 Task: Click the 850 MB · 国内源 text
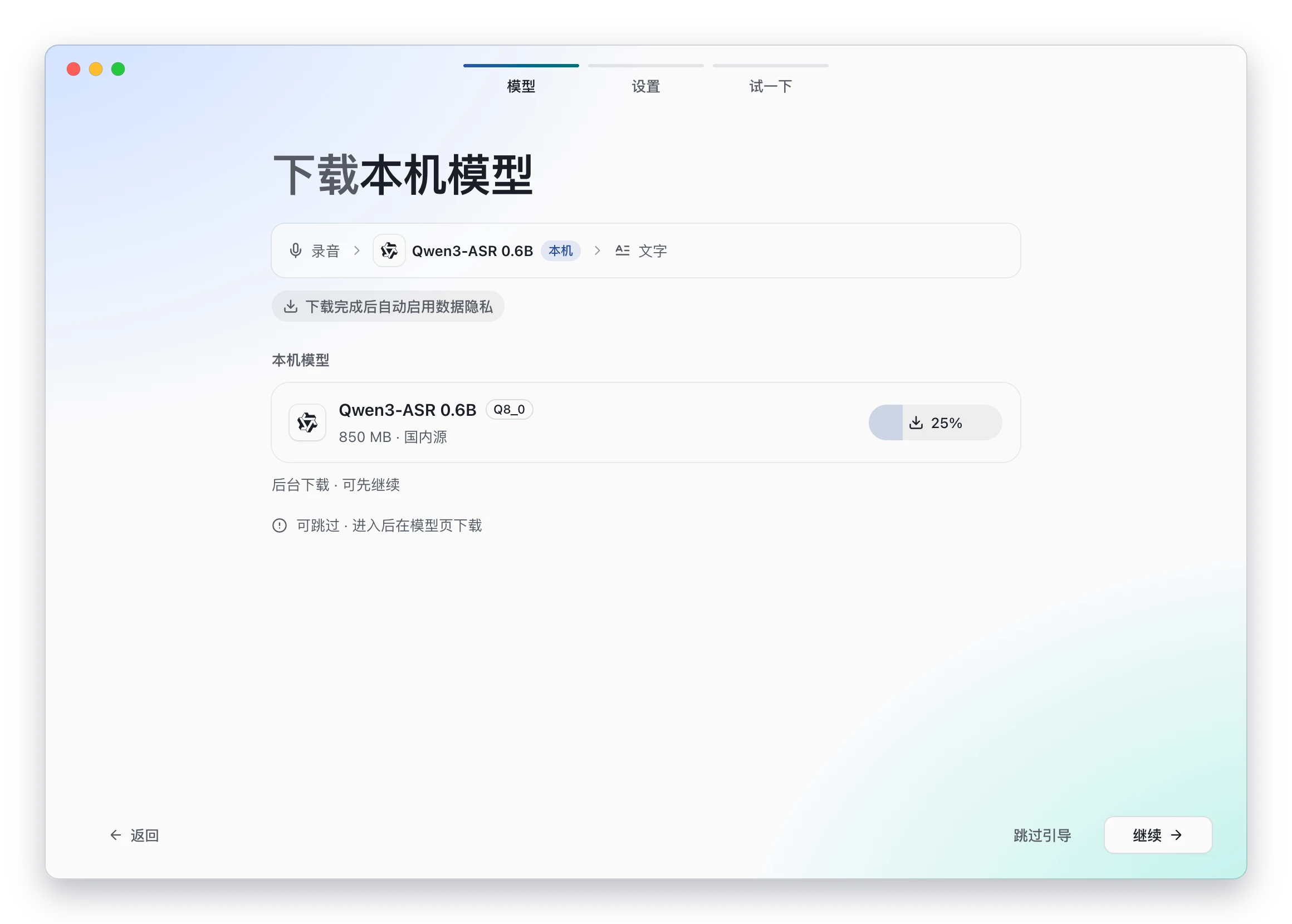(393, 437)
